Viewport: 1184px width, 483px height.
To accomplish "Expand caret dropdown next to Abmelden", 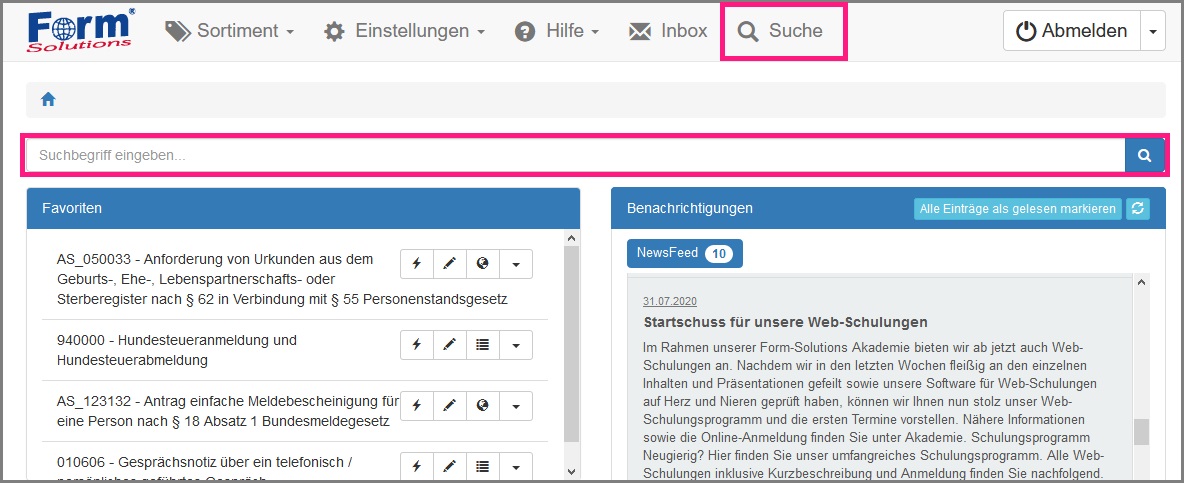I will [1153, 31].
